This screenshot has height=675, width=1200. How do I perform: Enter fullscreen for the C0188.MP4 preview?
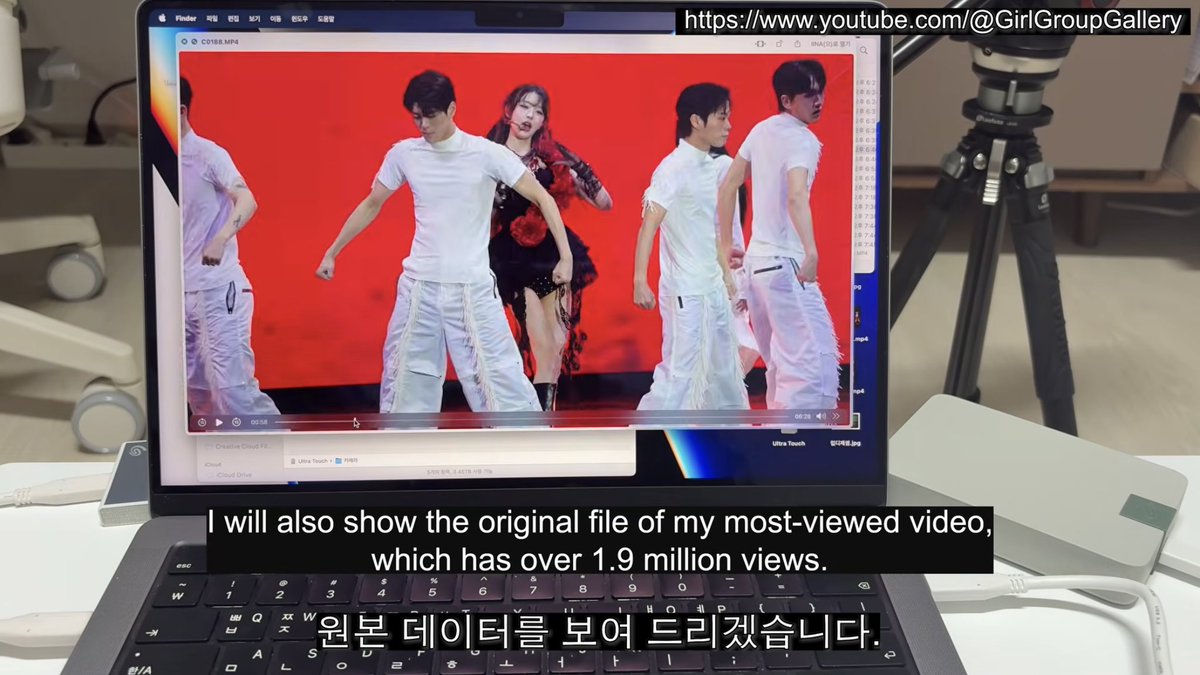(194, 41)
